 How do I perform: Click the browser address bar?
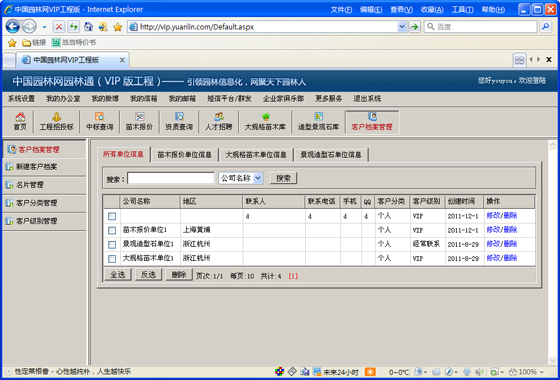coord(263,27)
